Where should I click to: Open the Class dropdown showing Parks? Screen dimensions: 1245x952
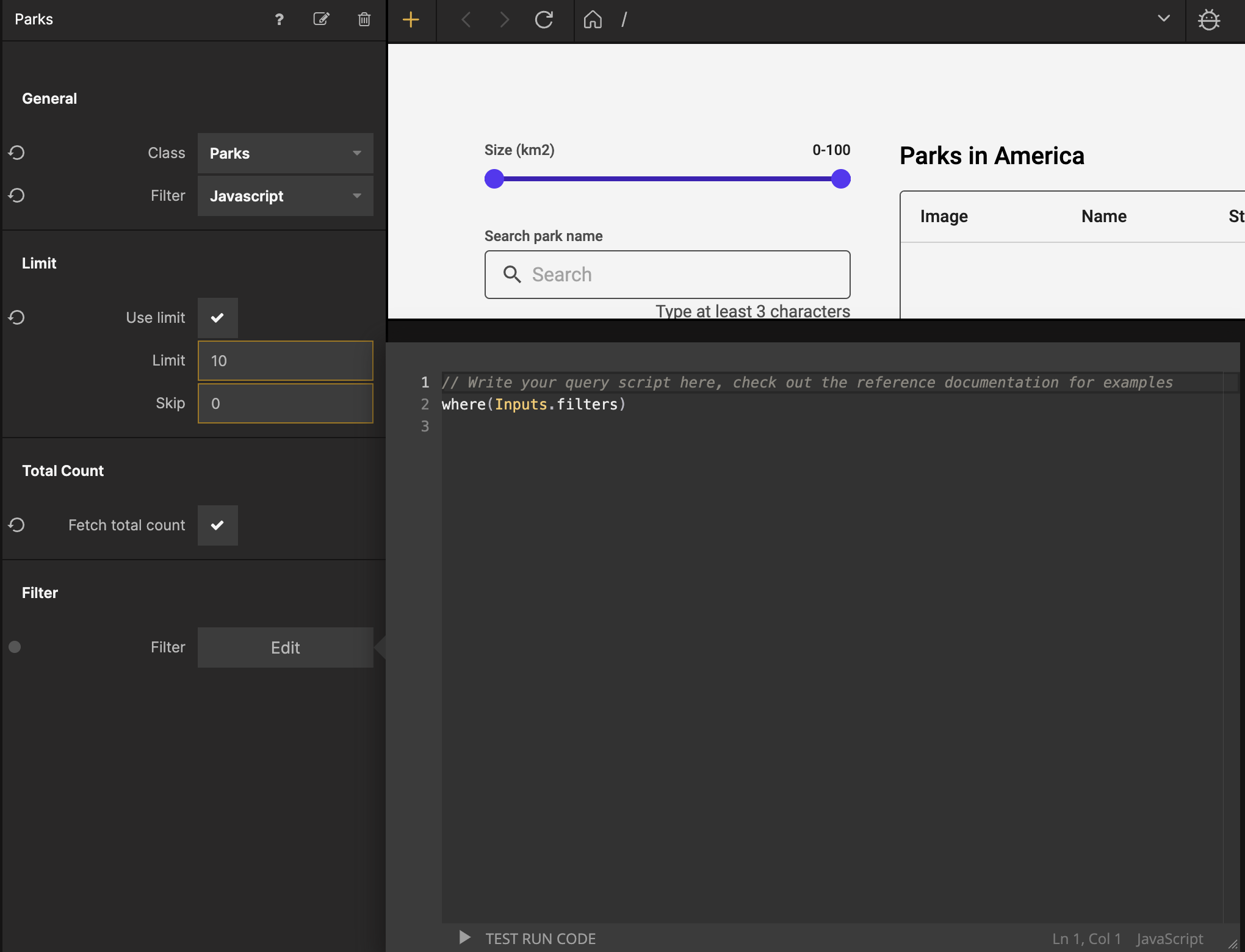[286, 153]
